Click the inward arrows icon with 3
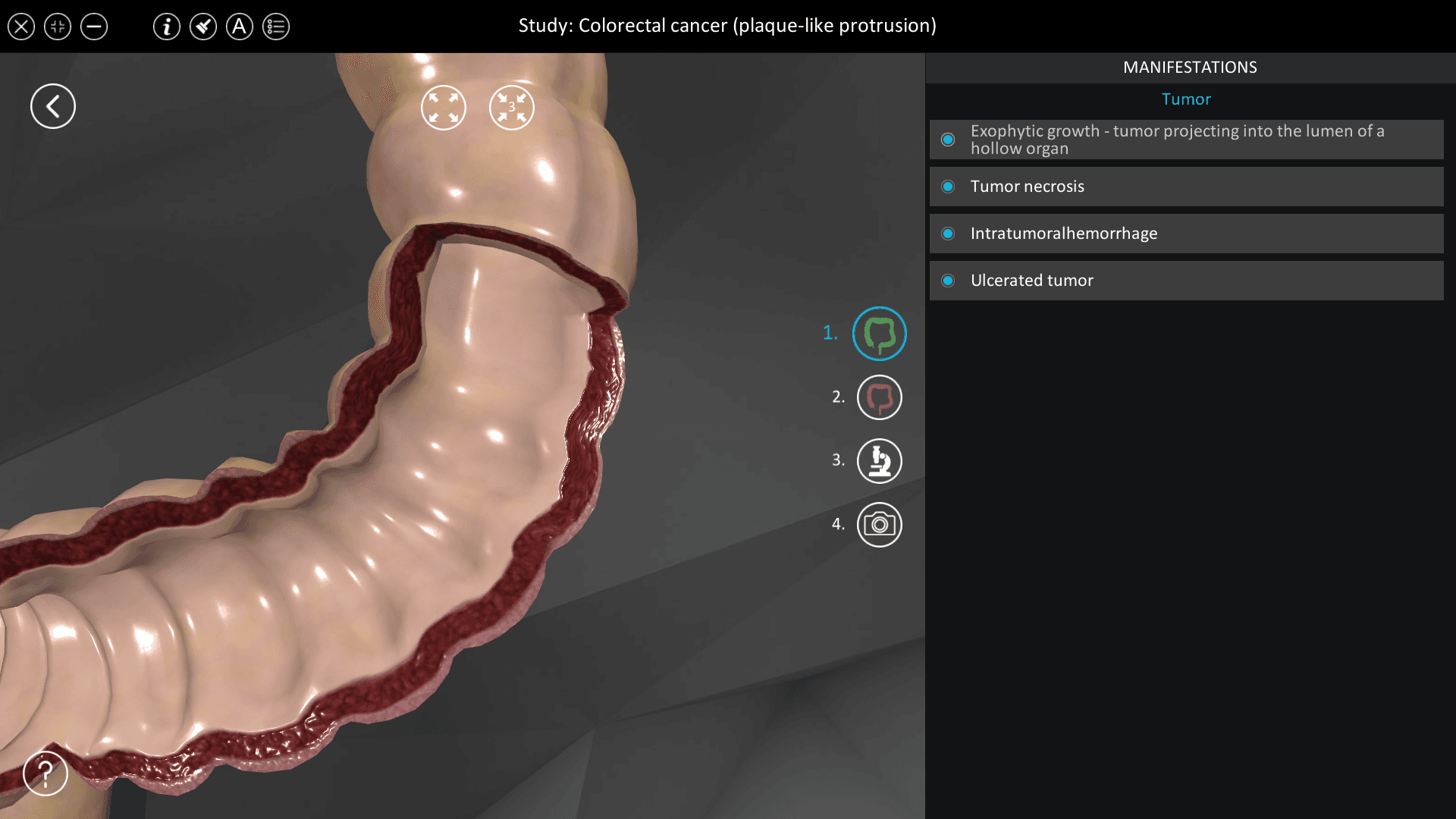1456x819 pixels. (x=512, y=108)
